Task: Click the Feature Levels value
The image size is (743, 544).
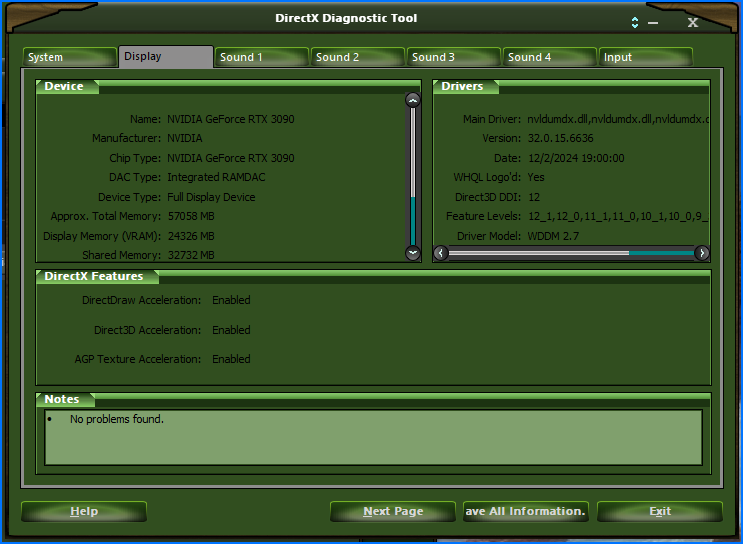Action: [x=618, y=217]
